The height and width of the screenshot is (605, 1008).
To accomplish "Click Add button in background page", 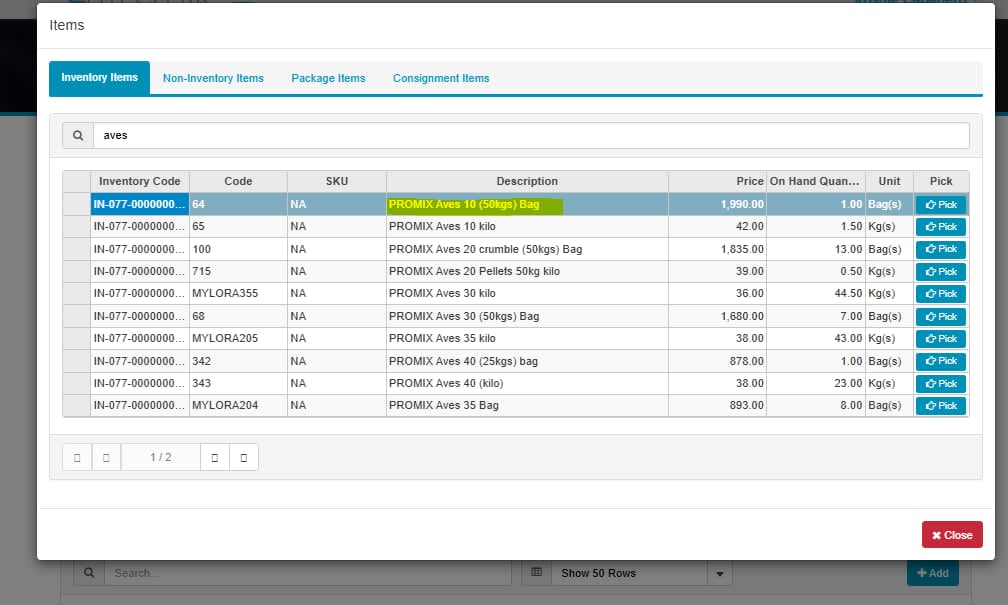I will point(933,573).
